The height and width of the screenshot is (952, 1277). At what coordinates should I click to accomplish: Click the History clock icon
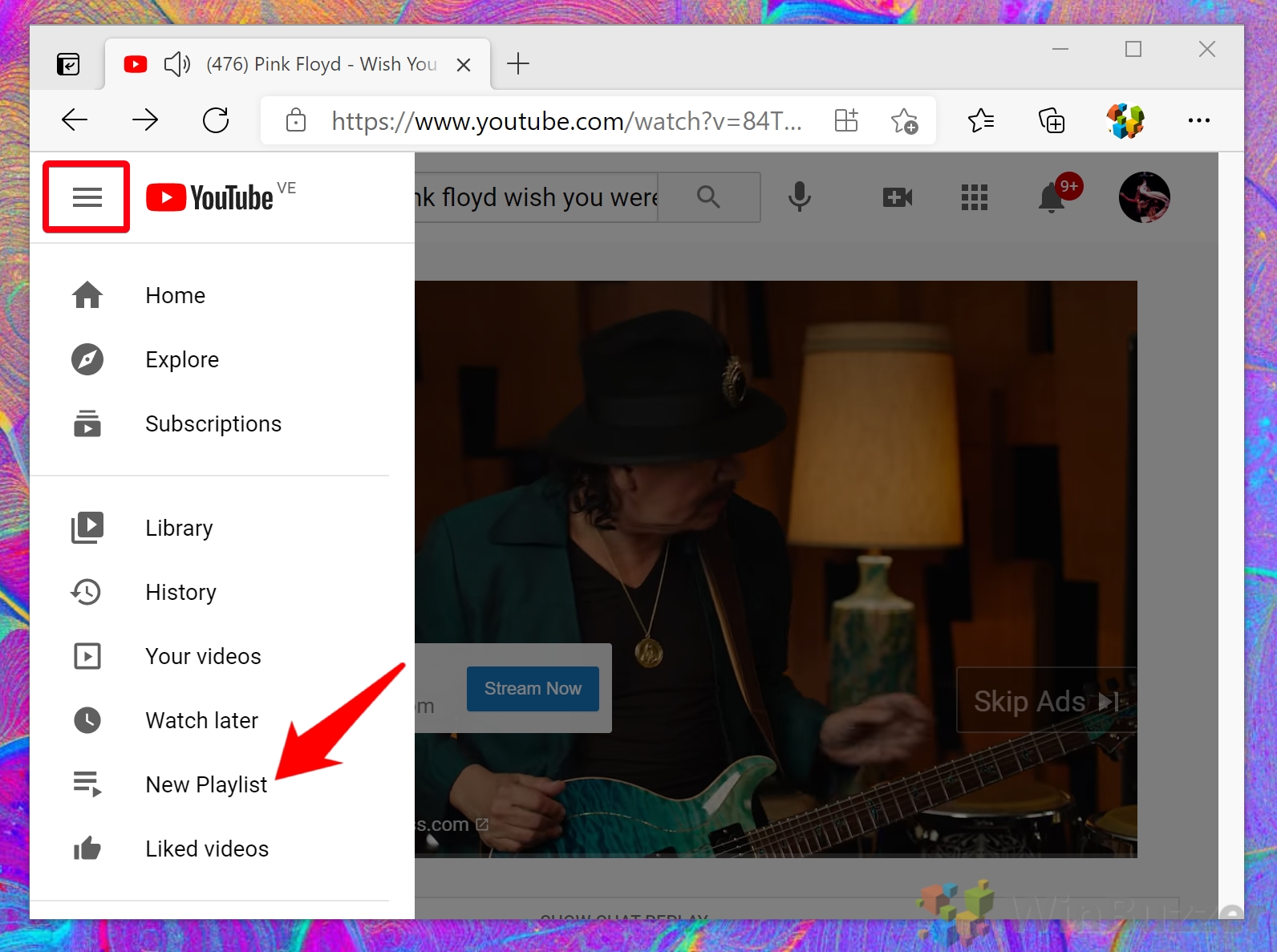[x=87, y=592]
